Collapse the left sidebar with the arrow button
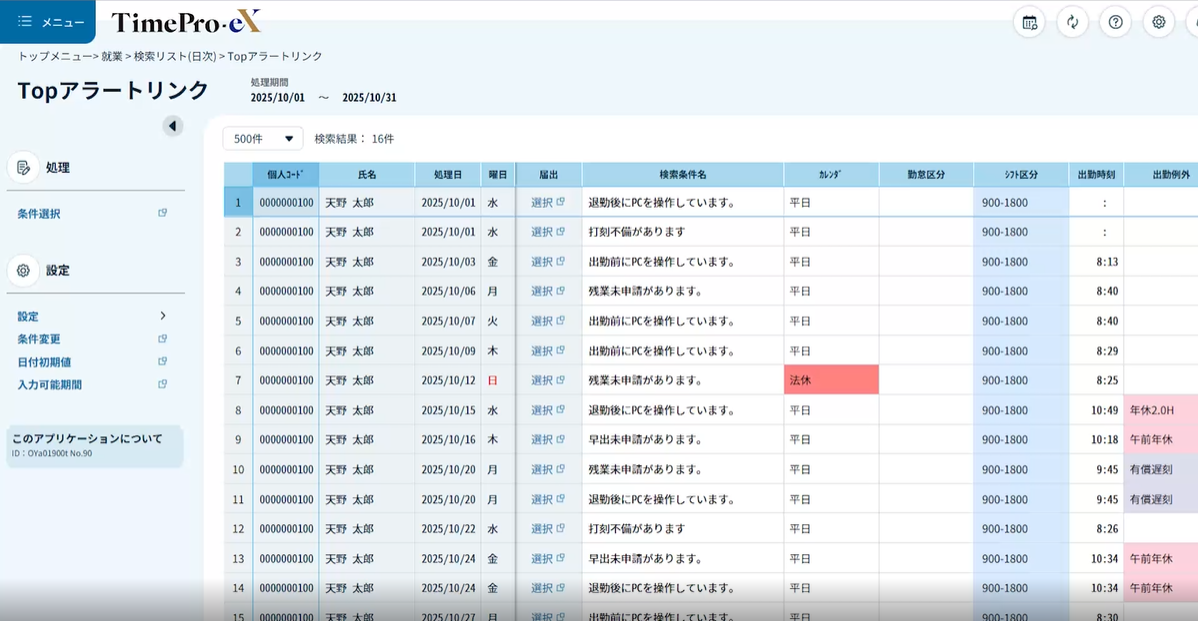1198x621 pixels. 173,125
